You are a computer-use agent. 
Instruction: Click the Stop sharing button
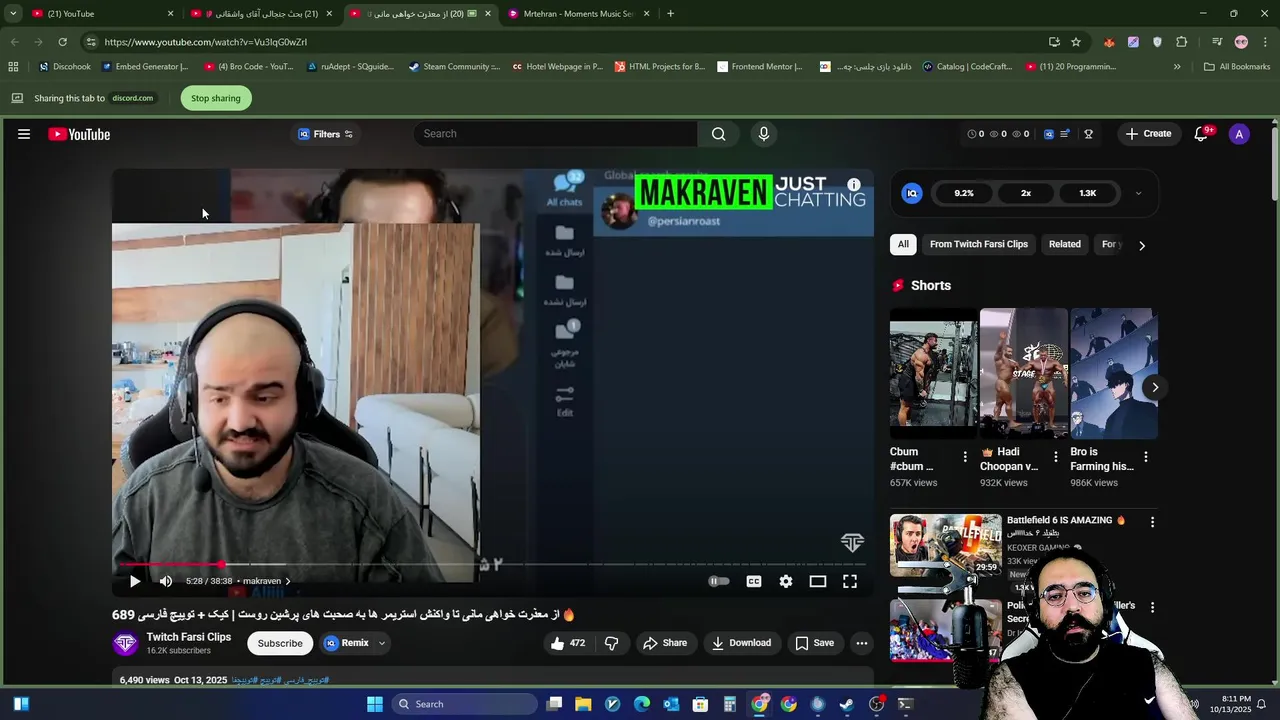tap(216, 98)
